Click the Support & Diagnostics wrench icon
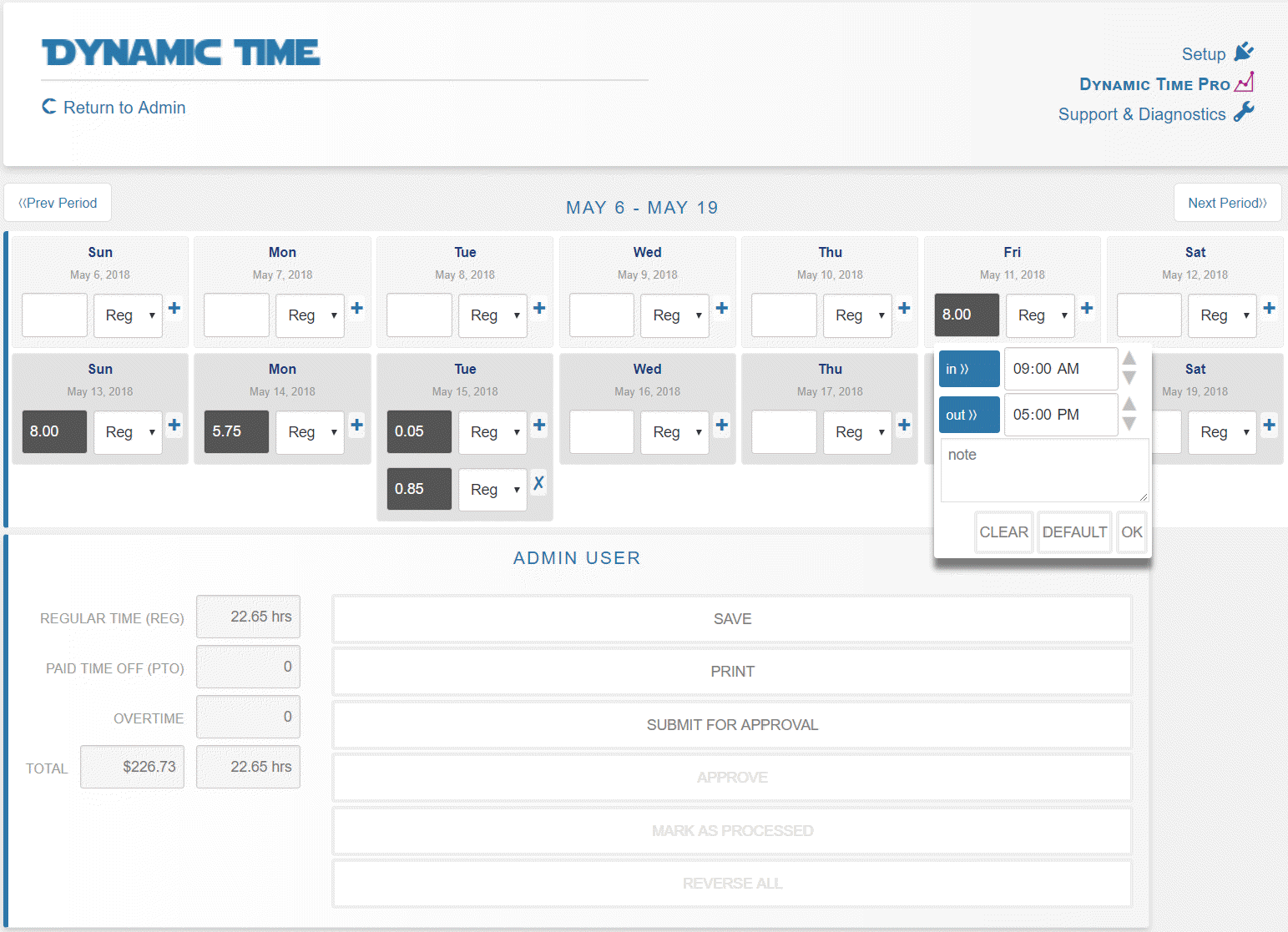 point(1244,112)
